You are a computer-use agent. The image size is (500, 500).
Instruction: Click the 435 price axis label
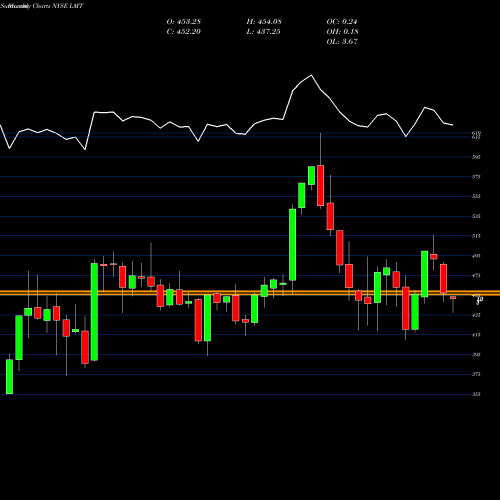[x=476, y=315]
